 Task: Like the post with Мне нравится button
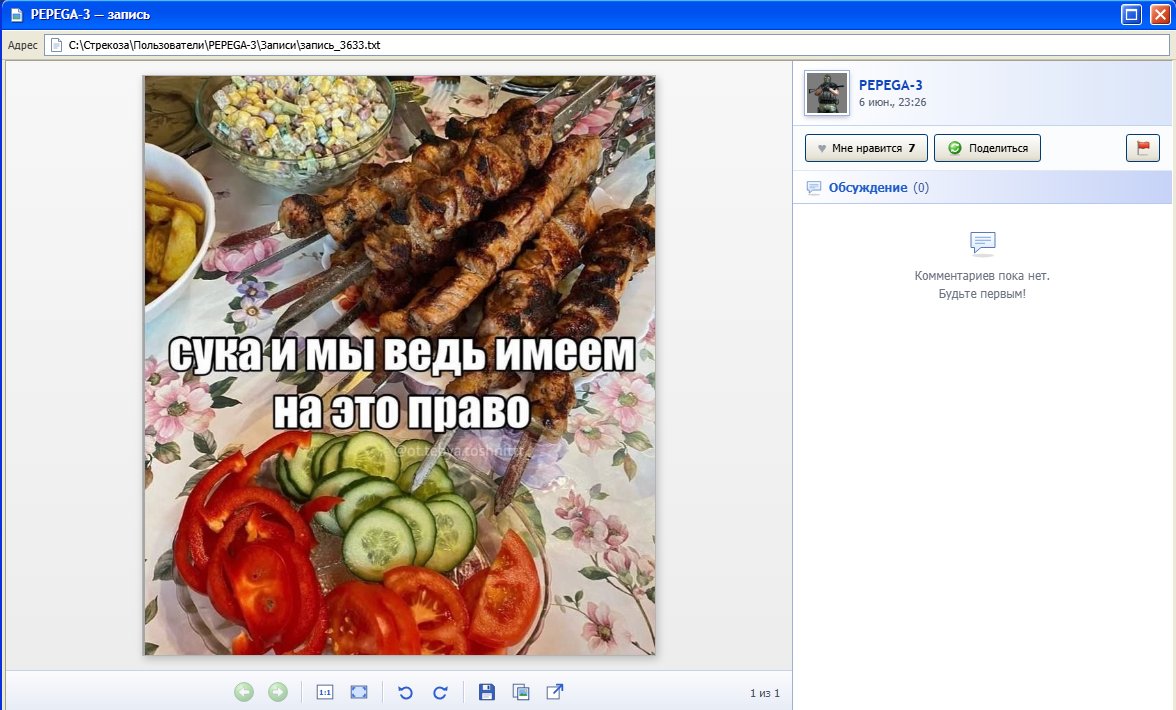pyautogui.click(x=866, y=148)
